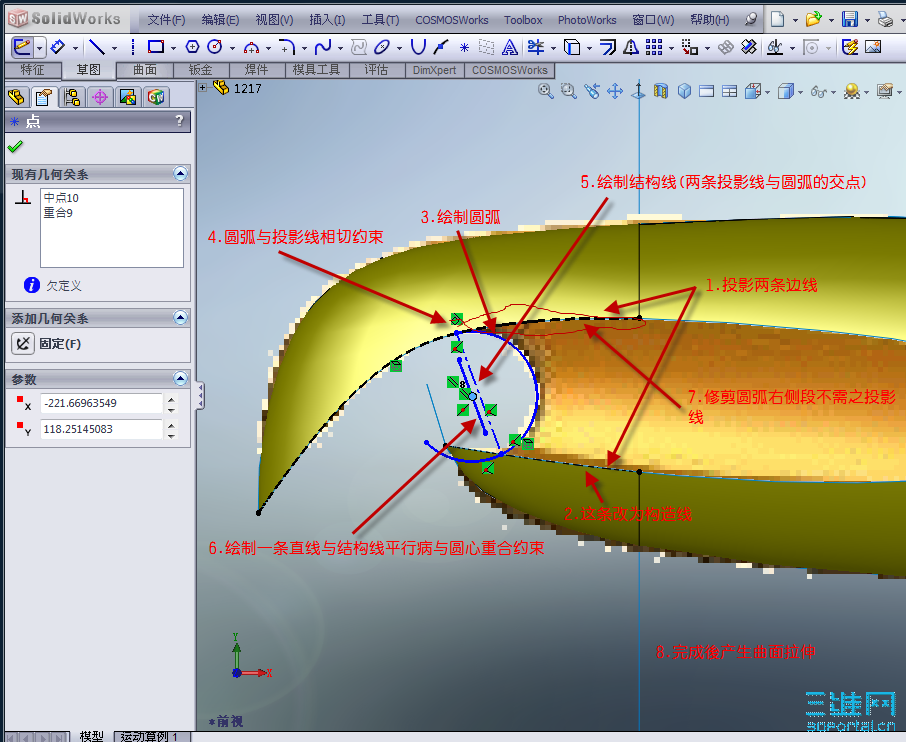This screenshot has height=742, width=906.
Task: Select the Circle sketch tool
Action: tap(214, 47)
